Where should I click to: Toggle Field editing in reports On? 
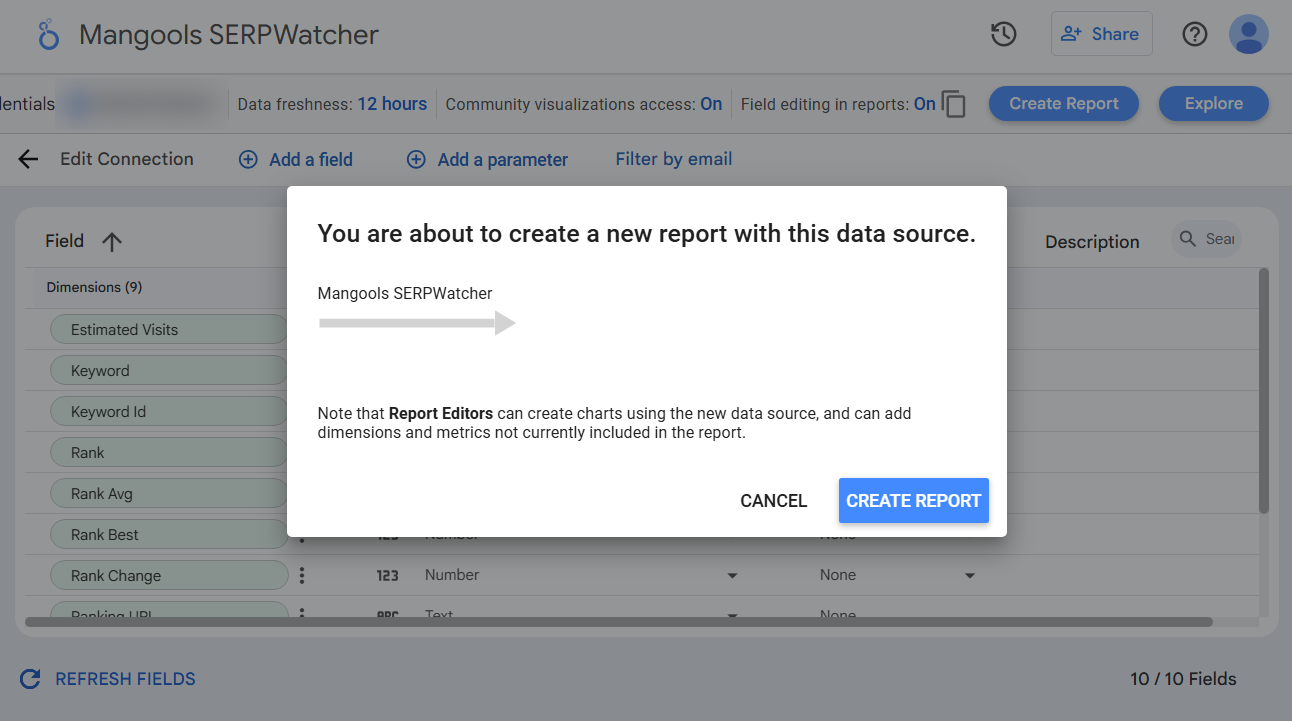pos(924,104)
